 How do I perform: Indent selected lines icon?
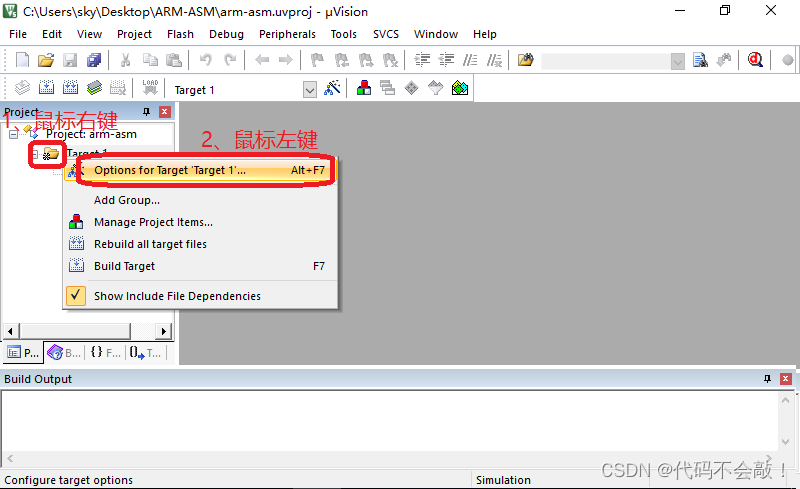tap(422, 60)
